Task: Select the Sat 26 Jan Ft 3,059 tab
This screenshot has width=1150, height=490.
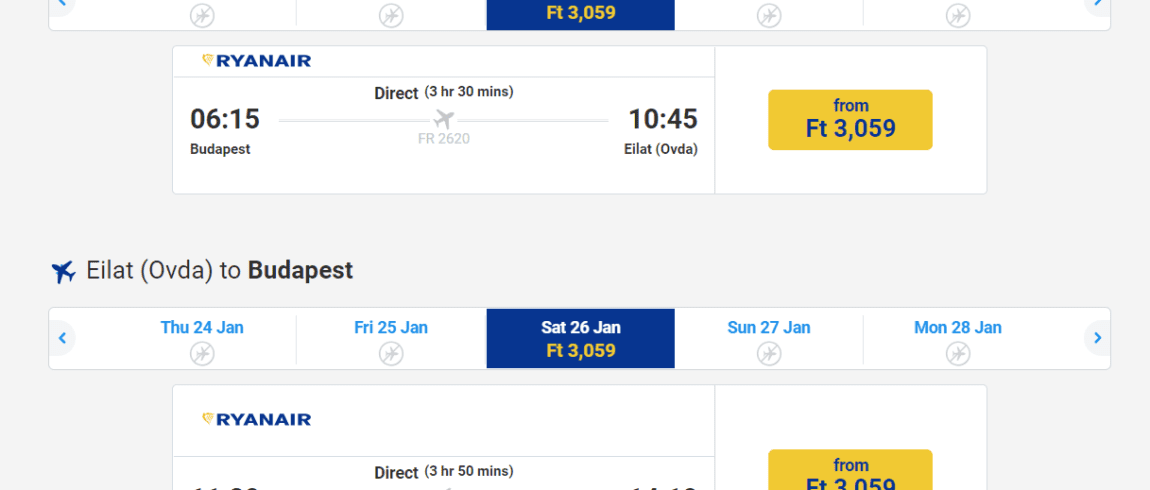Action: pos(580,338)
